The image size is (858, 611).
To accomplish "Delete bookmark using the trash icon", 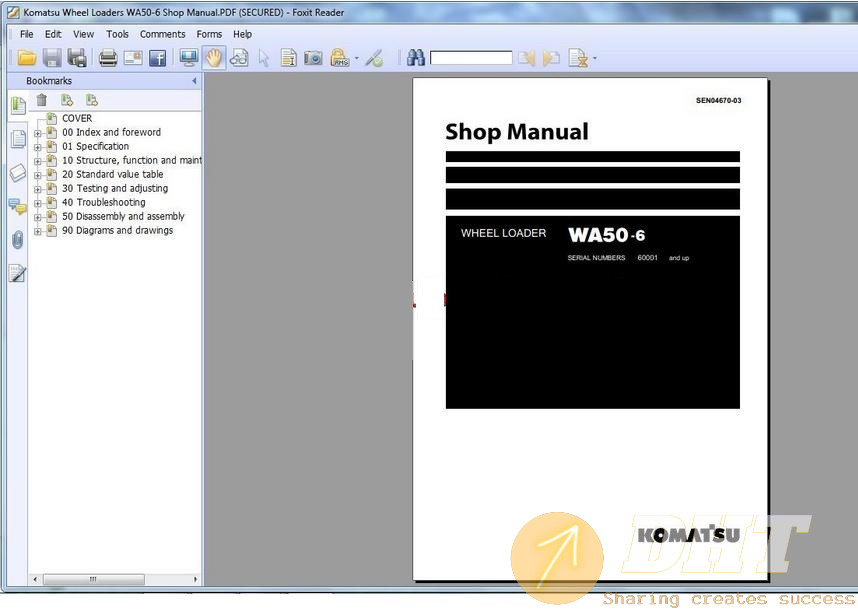I will click(x=42, y=100).
